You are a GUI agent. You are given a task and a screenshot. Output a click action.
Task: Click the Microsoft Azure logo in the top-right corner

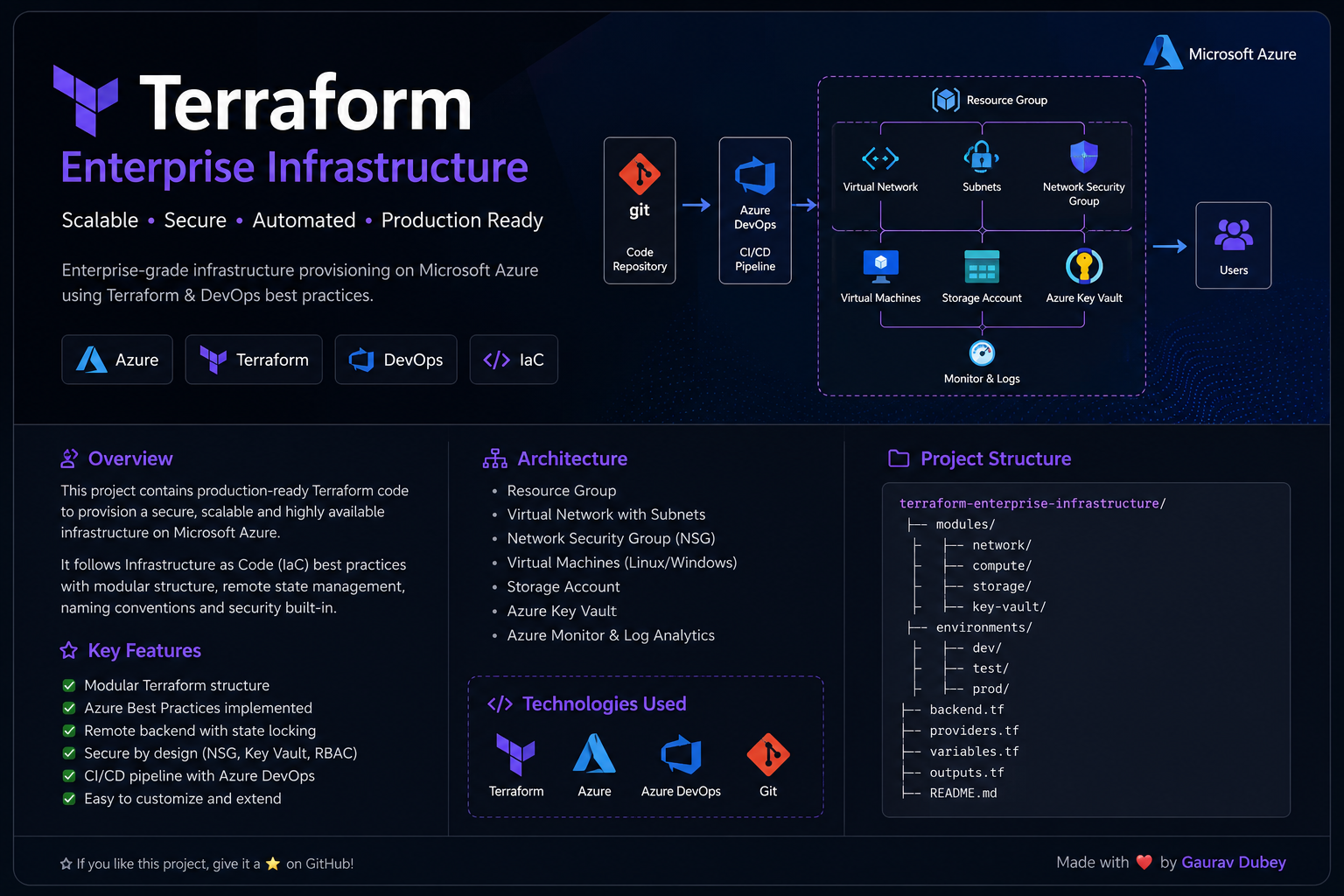pos(1163,52)
